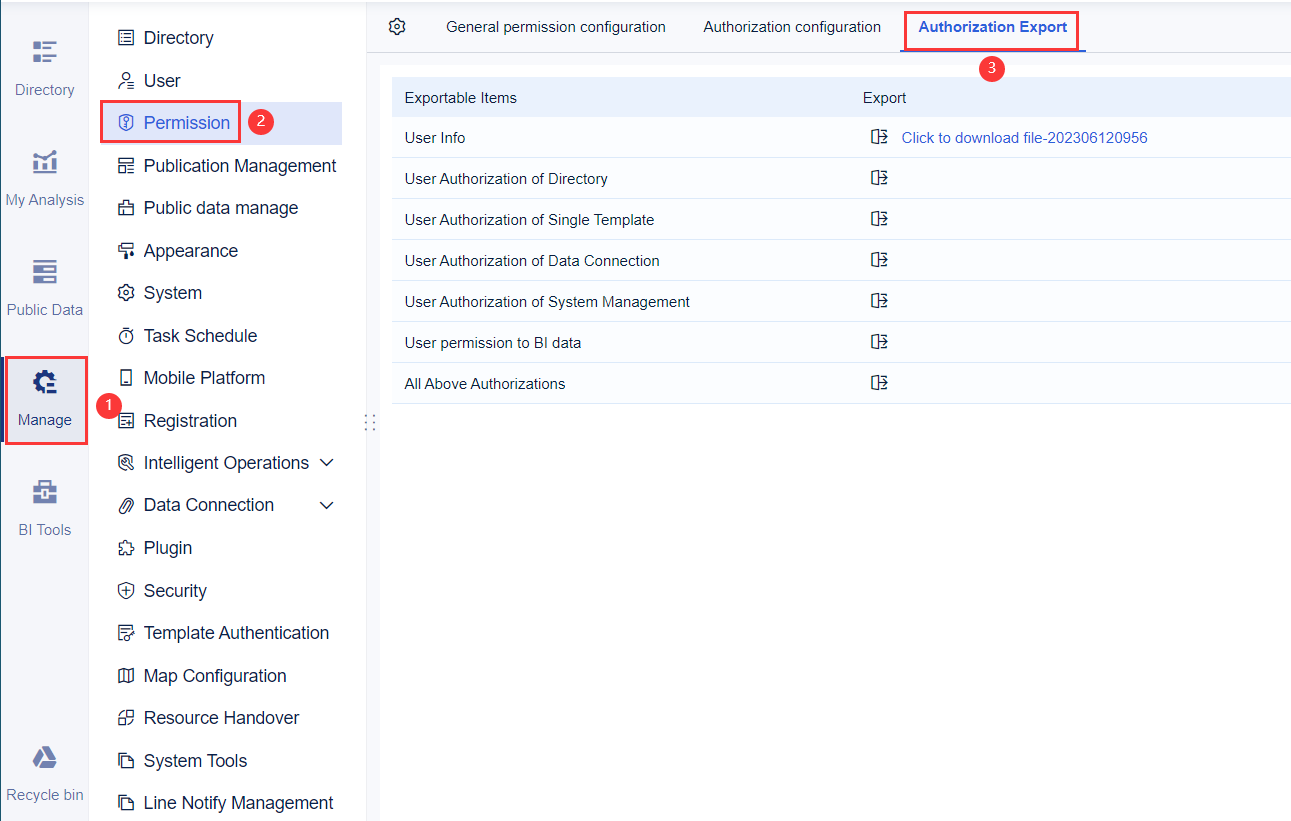Open the Recycle bin icon

pos(45,757)
